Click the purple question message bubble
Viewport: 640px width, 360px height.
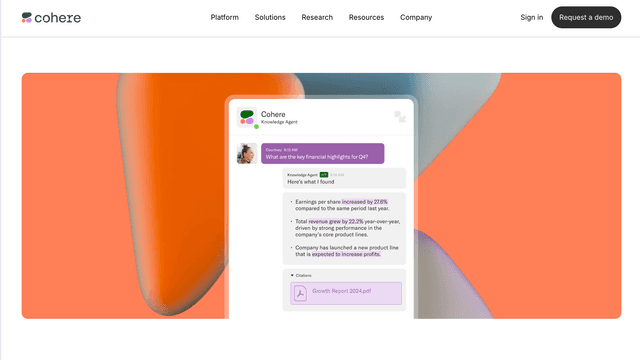click(322, 153)
